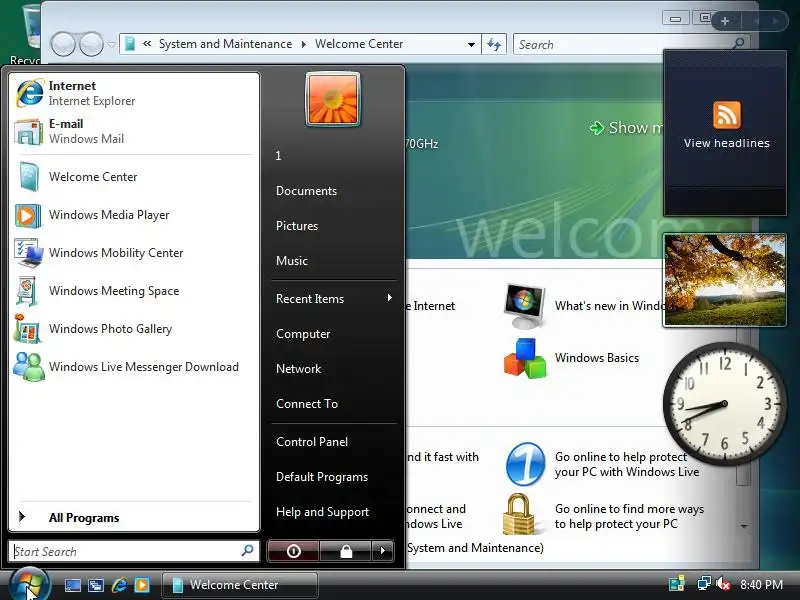Screen dimensions: 800x600
Task: Click the analog clock gadget
Action: point(724,404)
